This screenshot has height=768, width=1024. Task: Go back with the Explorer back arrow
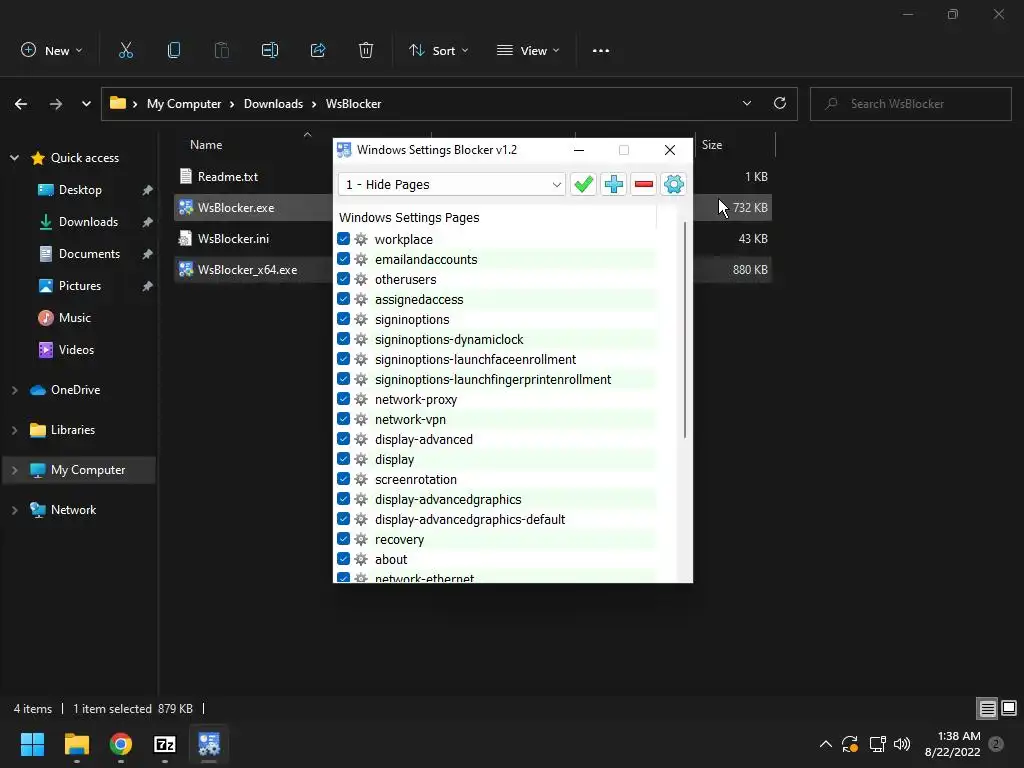[x=21, y=104]
